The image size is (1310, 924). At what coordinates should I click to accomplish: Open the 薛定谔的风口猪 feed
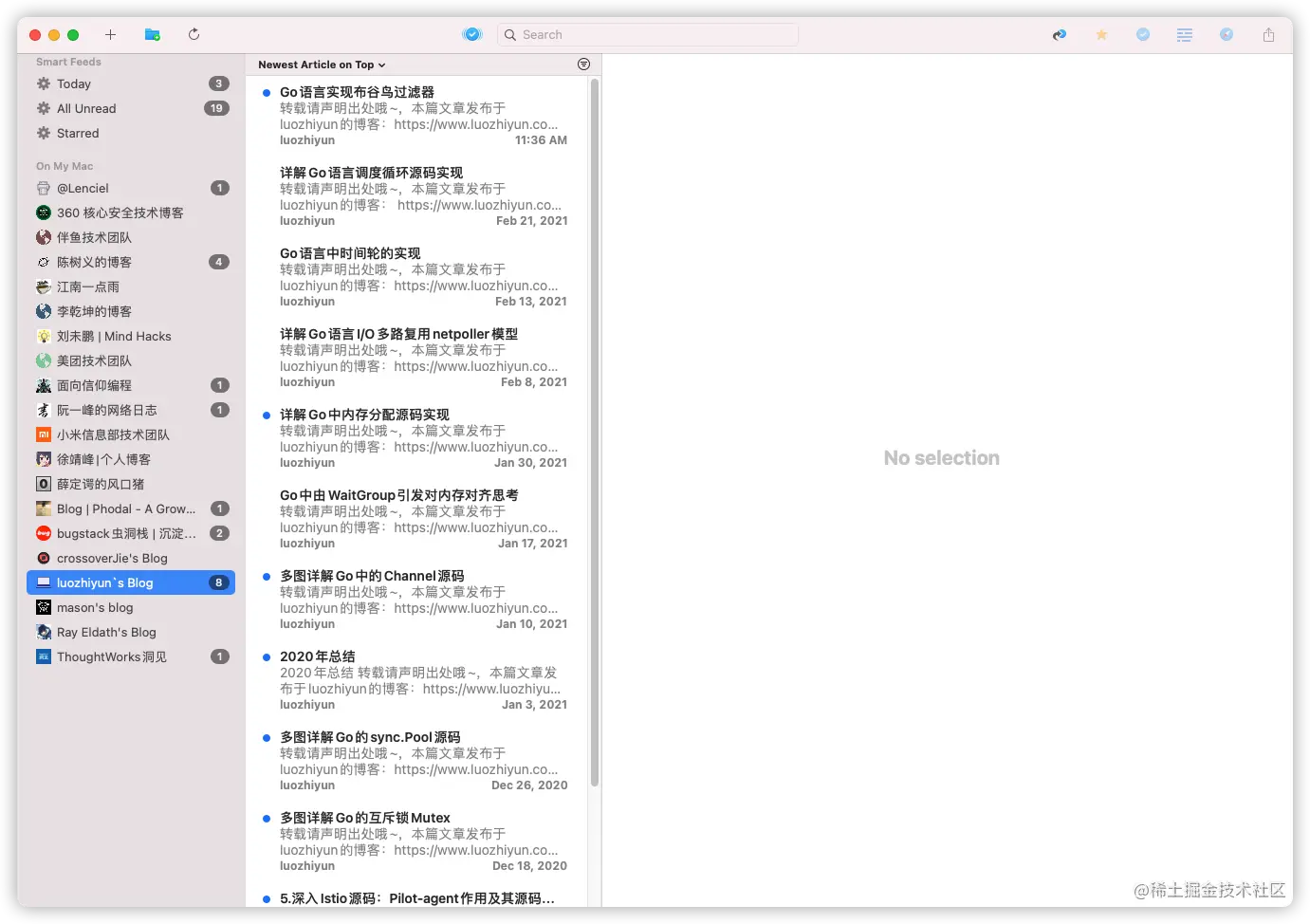coord(131,484)
